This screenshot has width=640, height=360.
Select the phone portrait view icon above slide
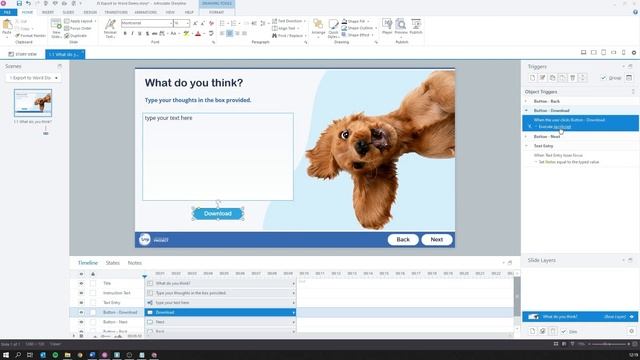(x=623, y=53)
